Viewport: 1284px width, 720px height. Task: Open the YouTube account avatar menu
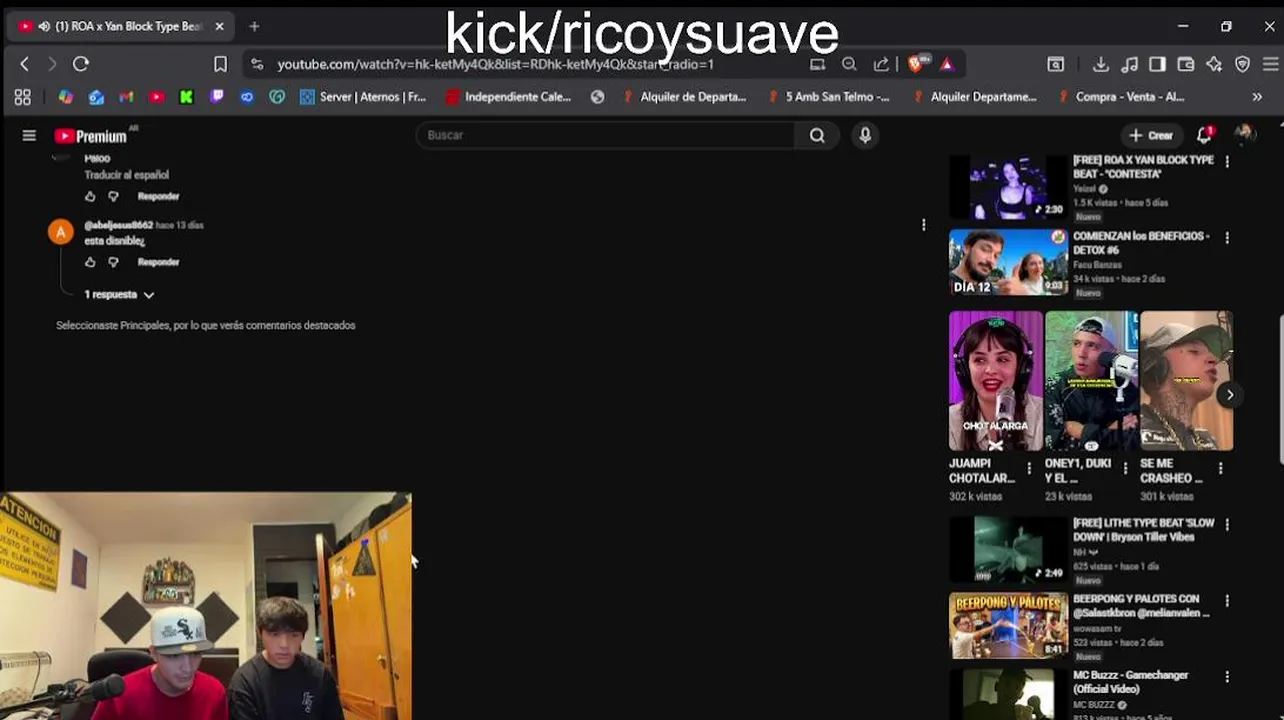point(1244,135)
